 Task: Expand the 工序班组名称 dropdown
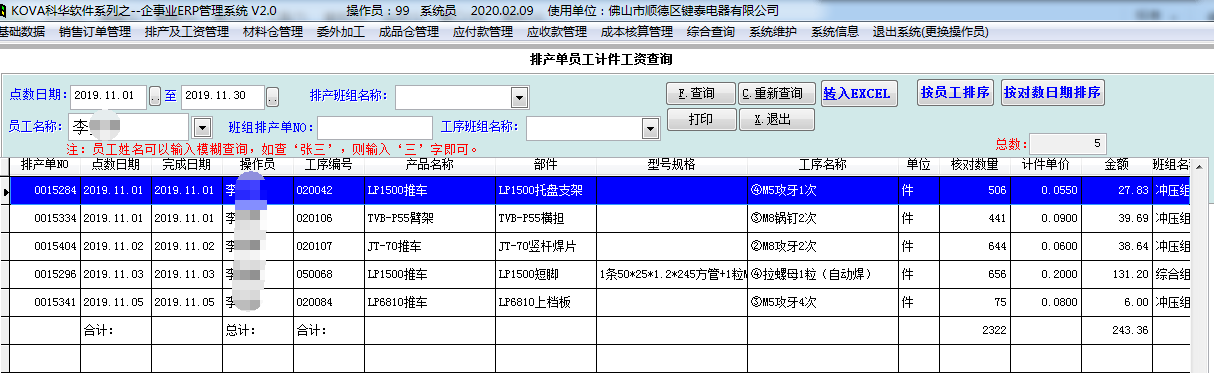pos(649,128)
